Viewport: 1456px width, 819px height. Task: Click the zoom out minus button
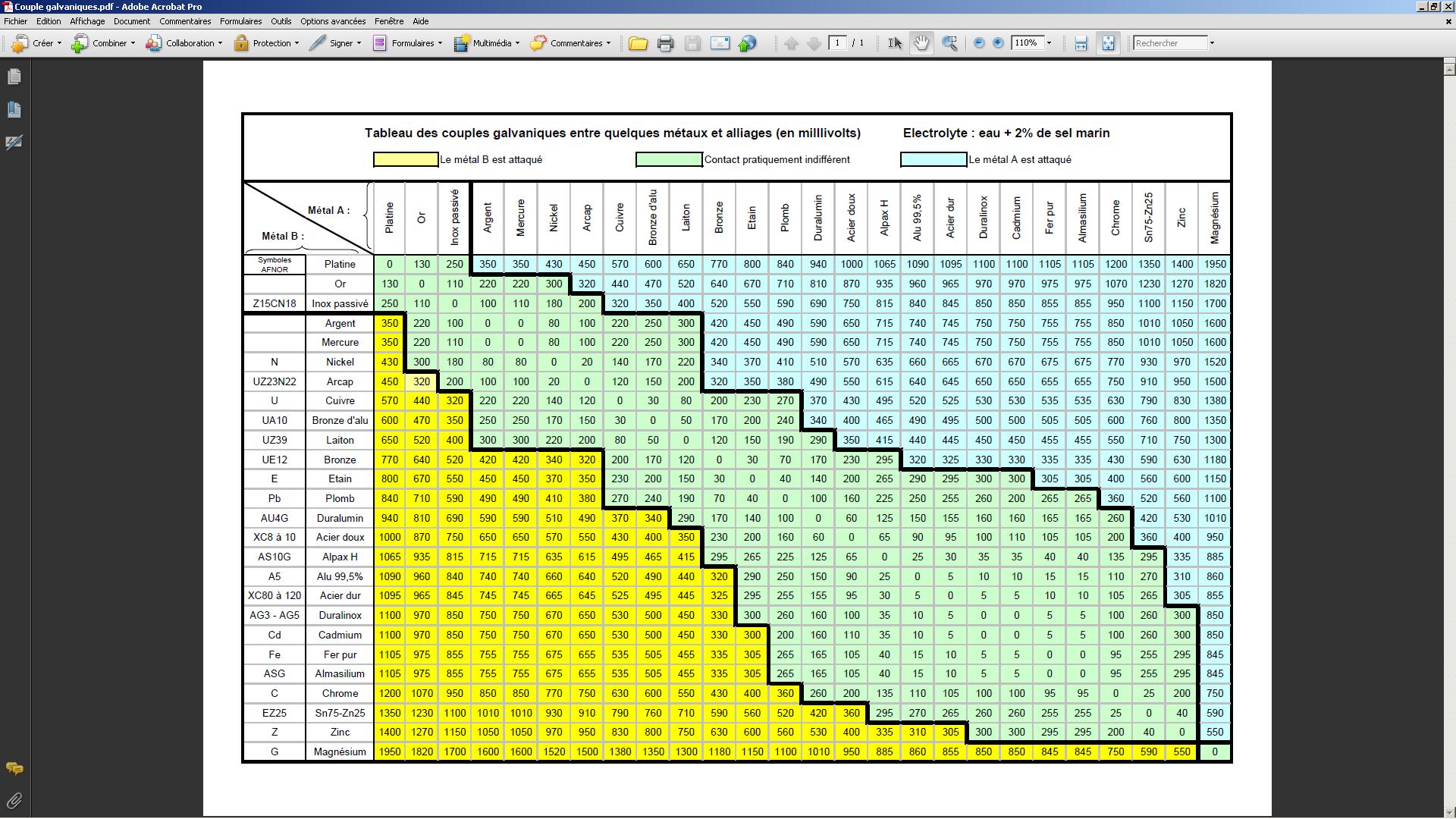[x=979, y=43]
